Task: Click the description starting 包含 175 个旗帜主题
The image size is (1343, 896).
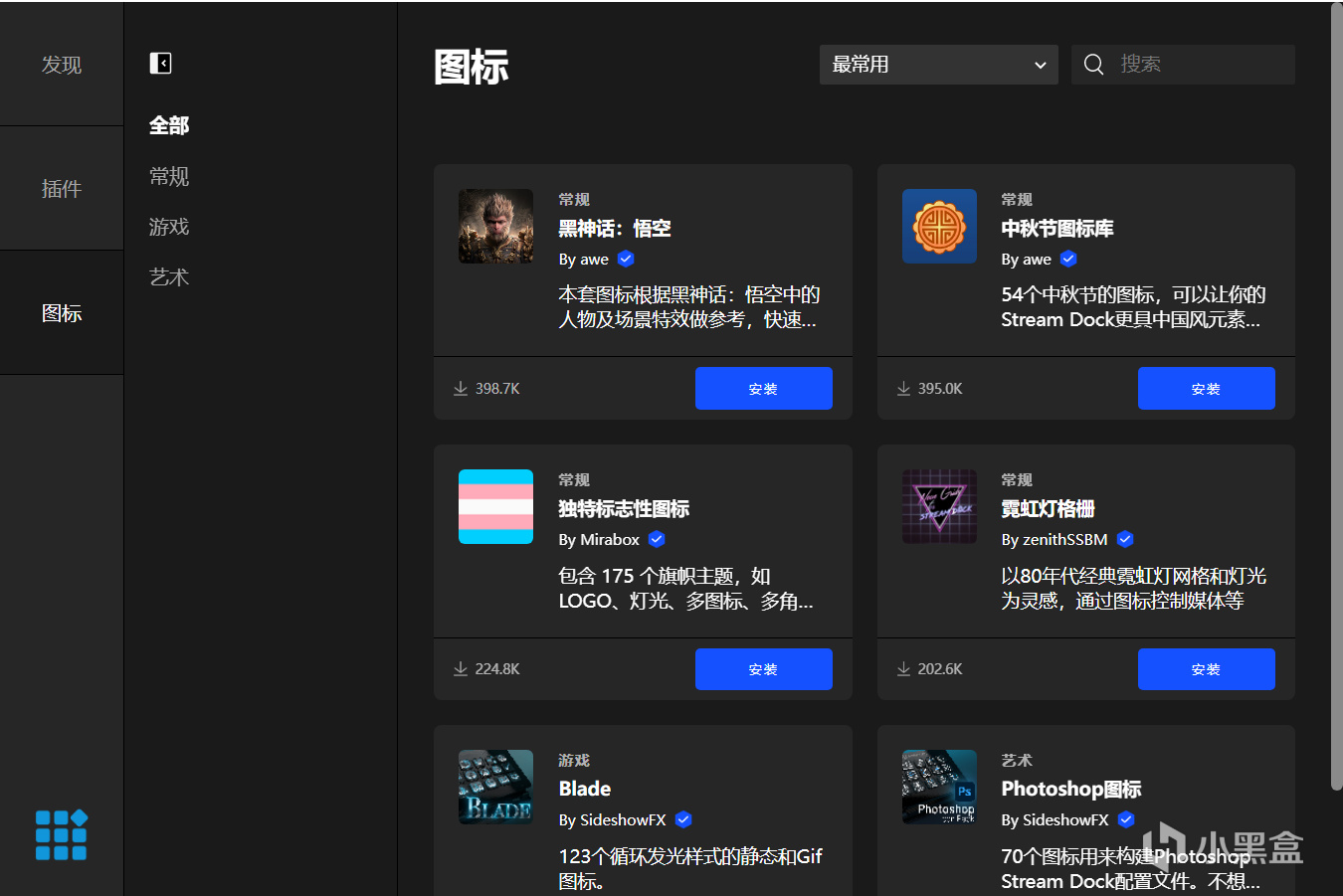Action: [x=686, y=589]
